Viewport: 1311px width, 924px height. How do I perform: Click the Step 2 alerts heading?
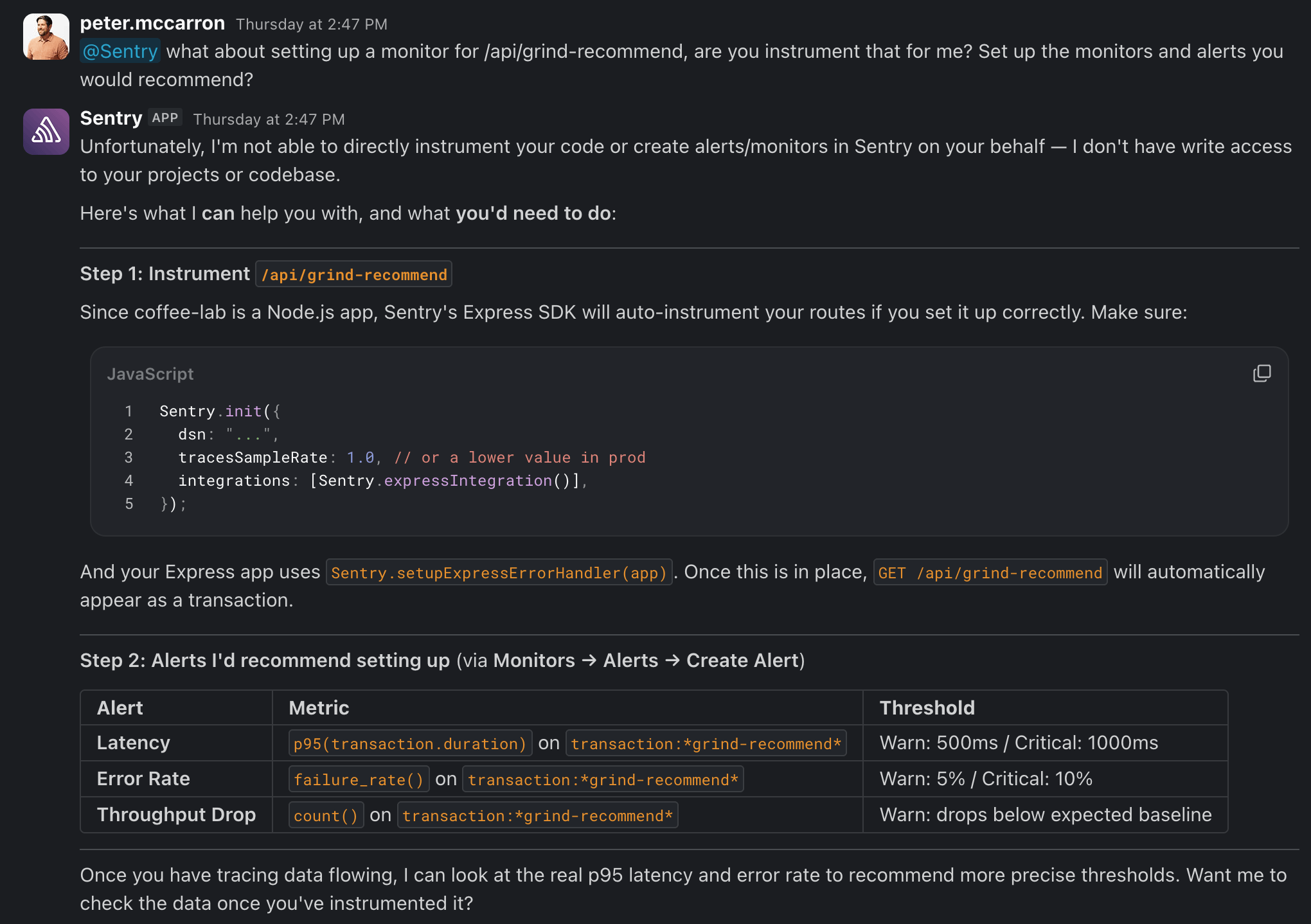(x=443, y=661)
